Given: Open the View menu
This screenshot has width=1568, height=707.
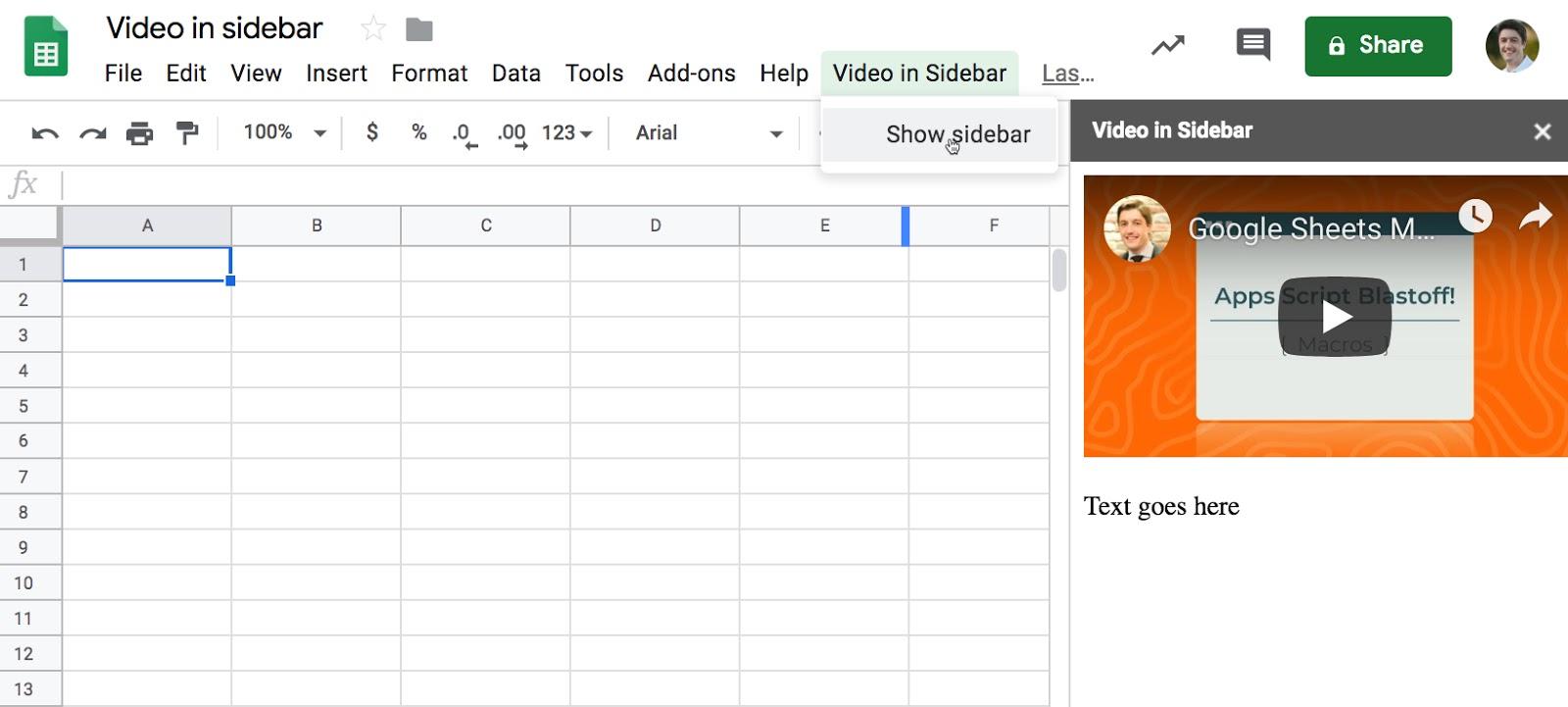Looking at the screenshot, I should click(256, 74).
